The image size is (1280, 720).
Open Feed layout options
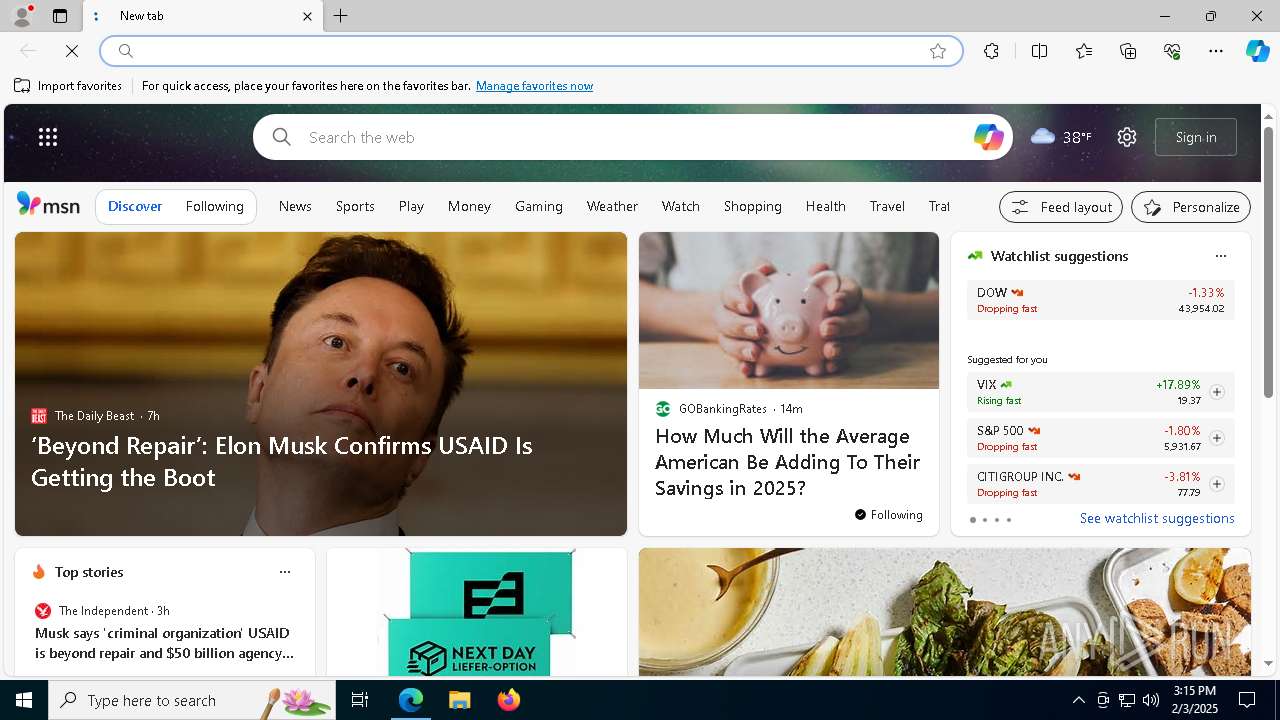[x=1061, y=207]
